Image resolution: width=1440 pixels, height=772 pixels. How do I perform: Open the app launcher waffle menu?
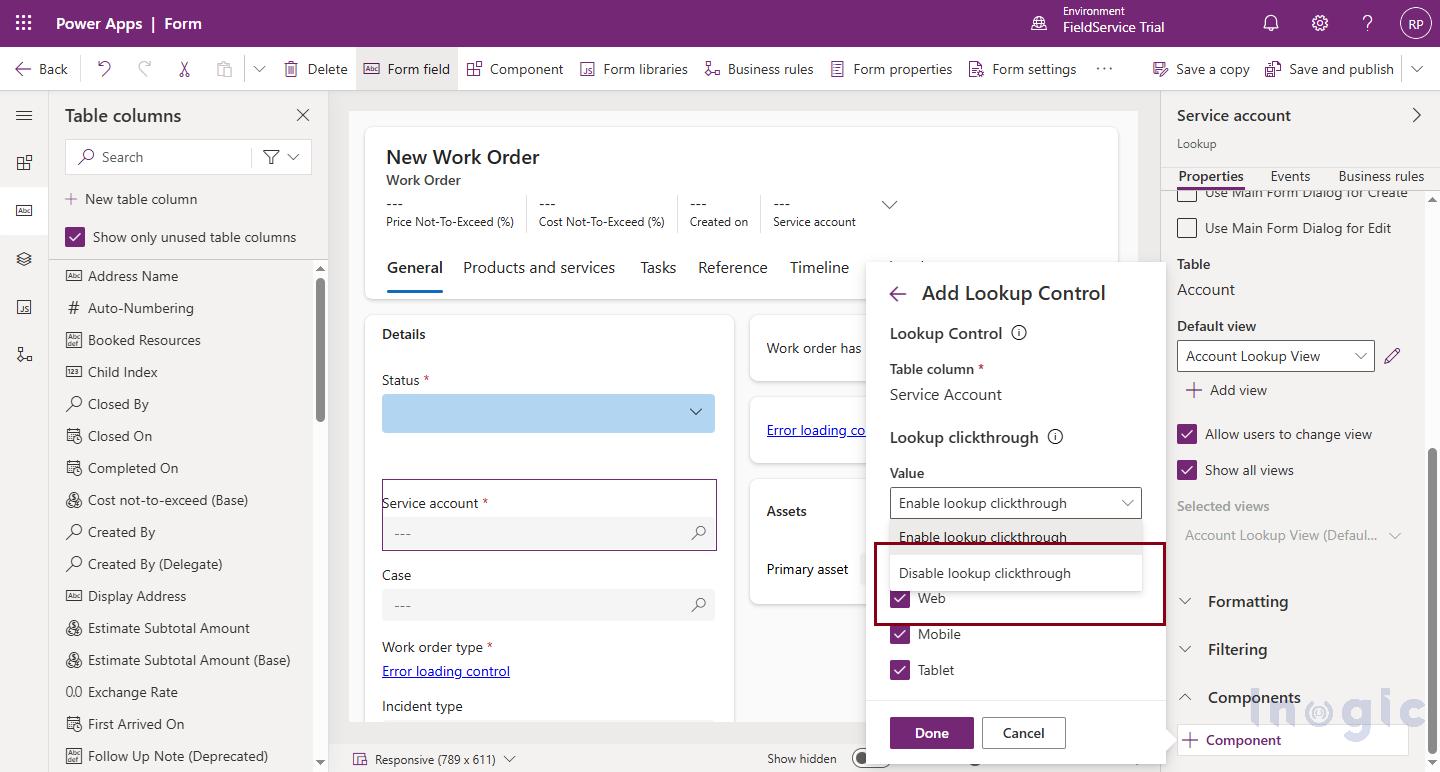coord(24,23)
